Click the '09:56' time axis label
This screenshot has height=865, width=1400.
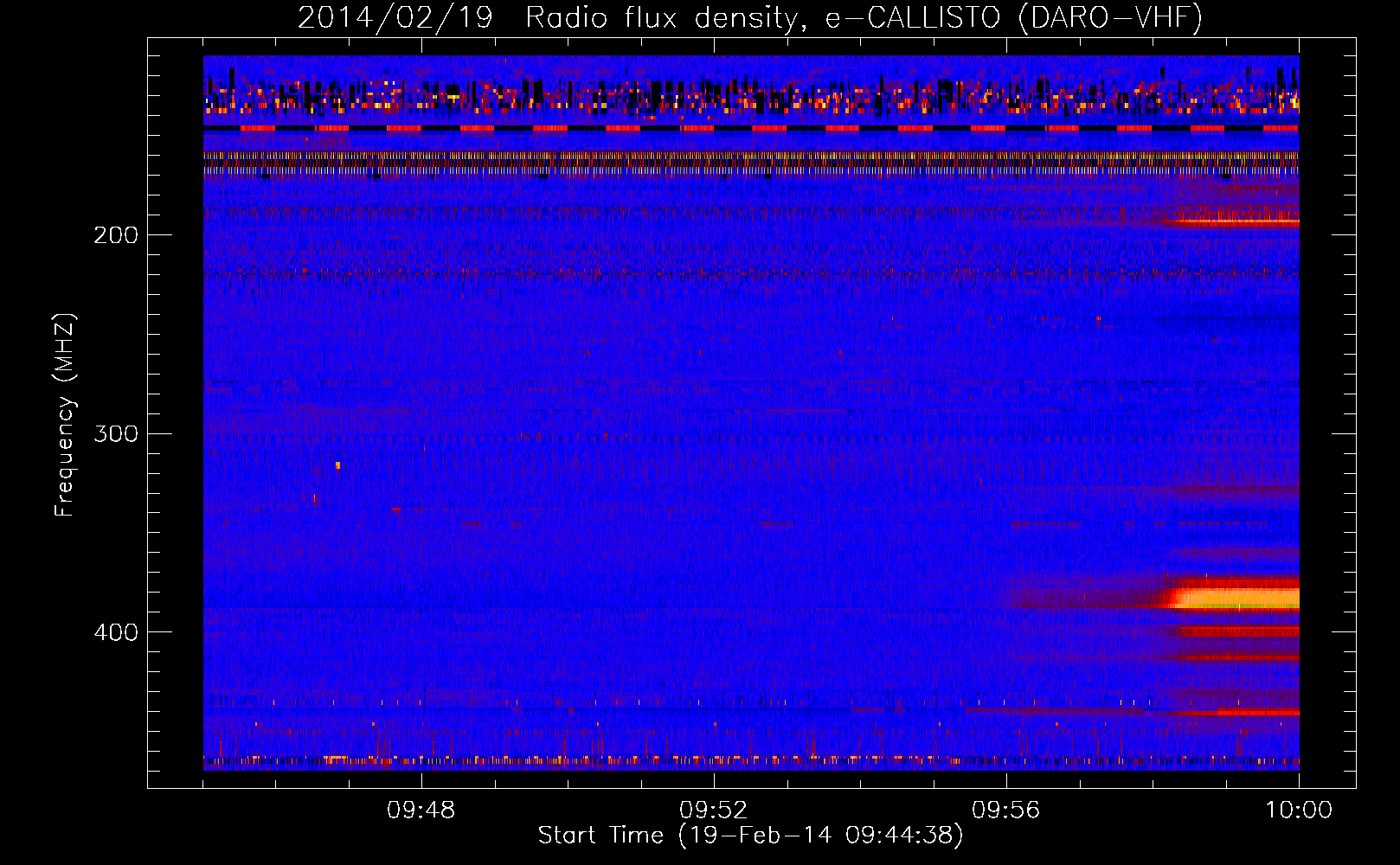point(1006,811)
